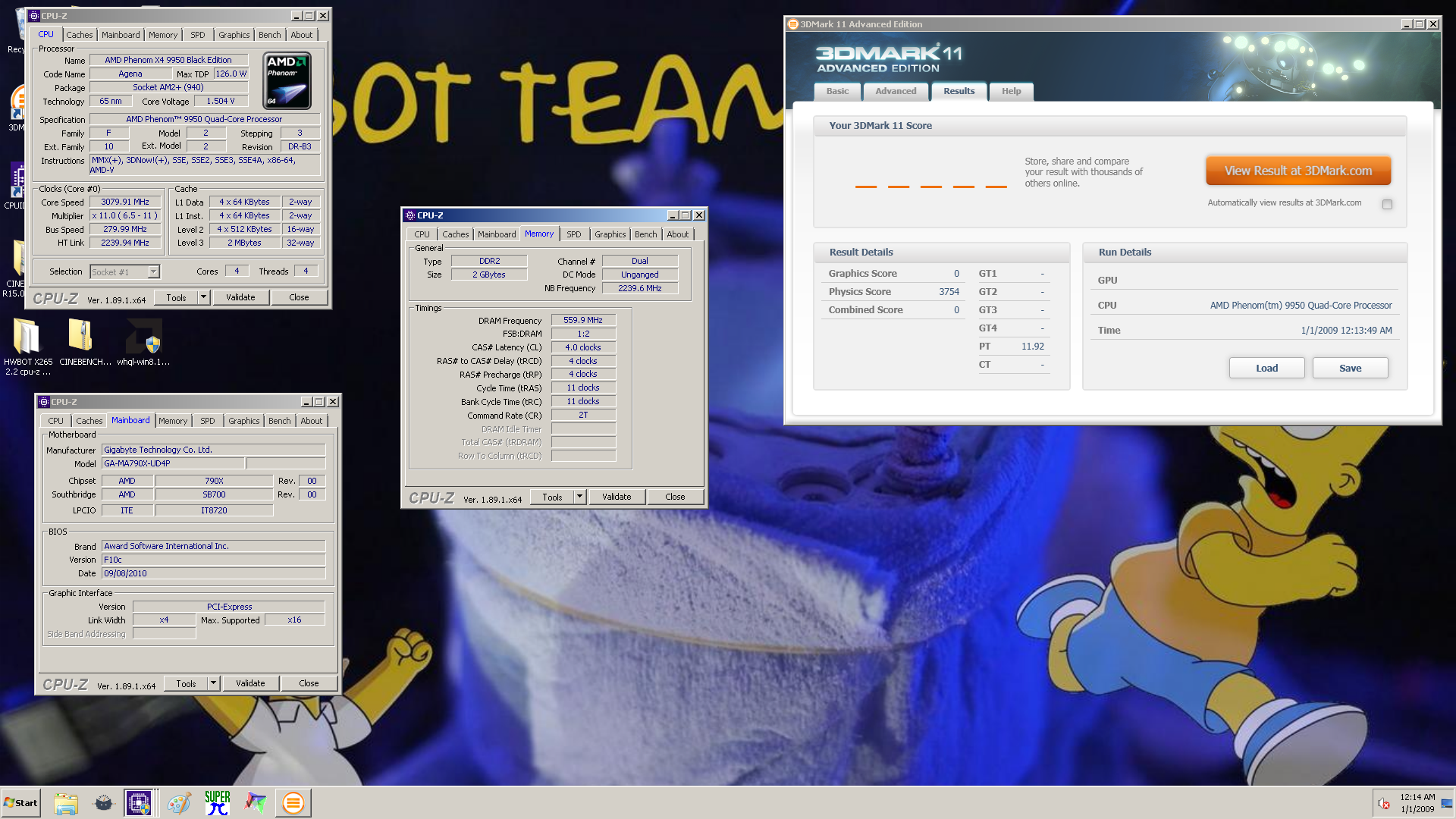The width and height of the screenshot is (1456, 819).
Task: Click the DRAM Frequency 559.9 MHz field
Action: (583, 320)
